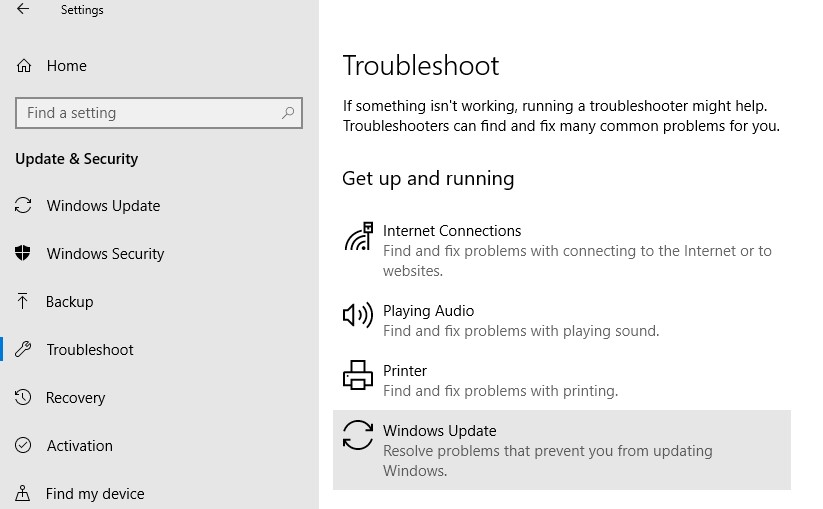This screenshot has height=509, width=823.
Task: Go to the Recovery settings page
Action: point(75,398)
